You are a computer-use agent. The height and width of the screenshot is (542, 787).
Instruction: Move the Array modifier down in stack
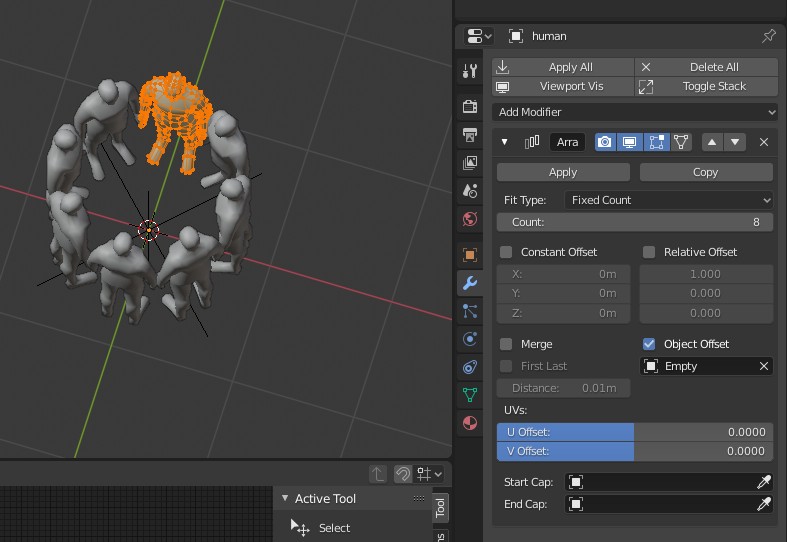[735, 142]
